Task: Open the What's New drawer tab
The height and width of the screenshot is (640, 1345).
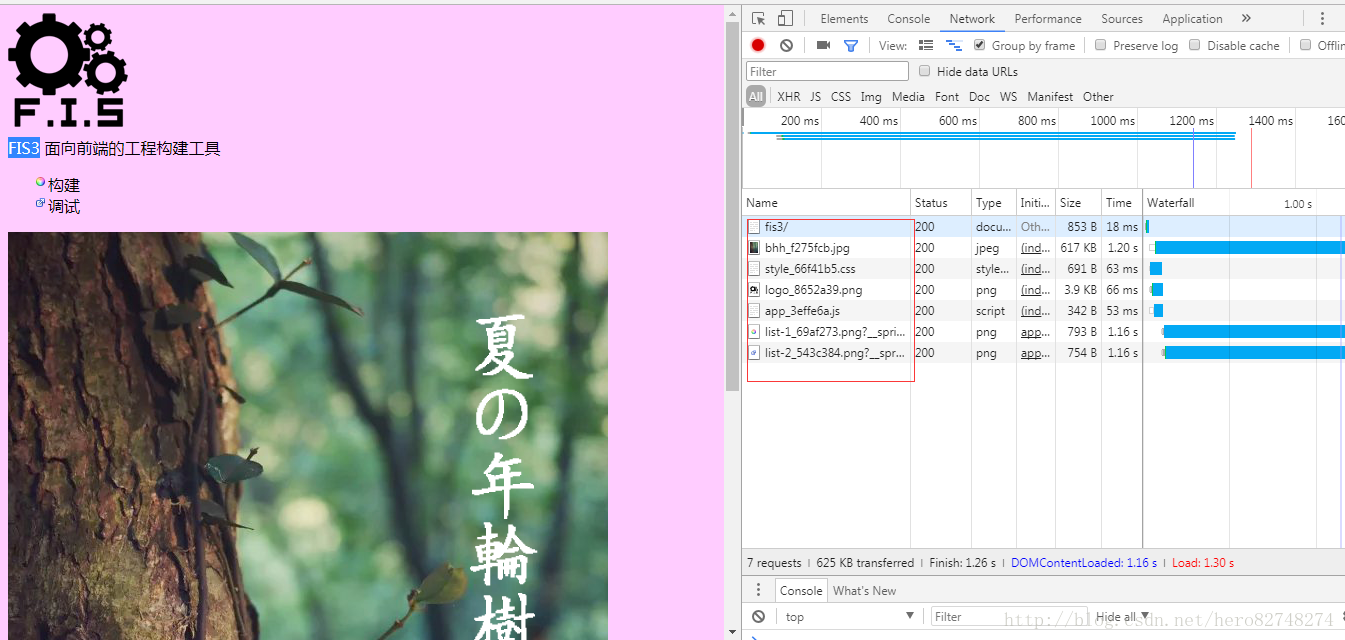Action: click(864, 590)
